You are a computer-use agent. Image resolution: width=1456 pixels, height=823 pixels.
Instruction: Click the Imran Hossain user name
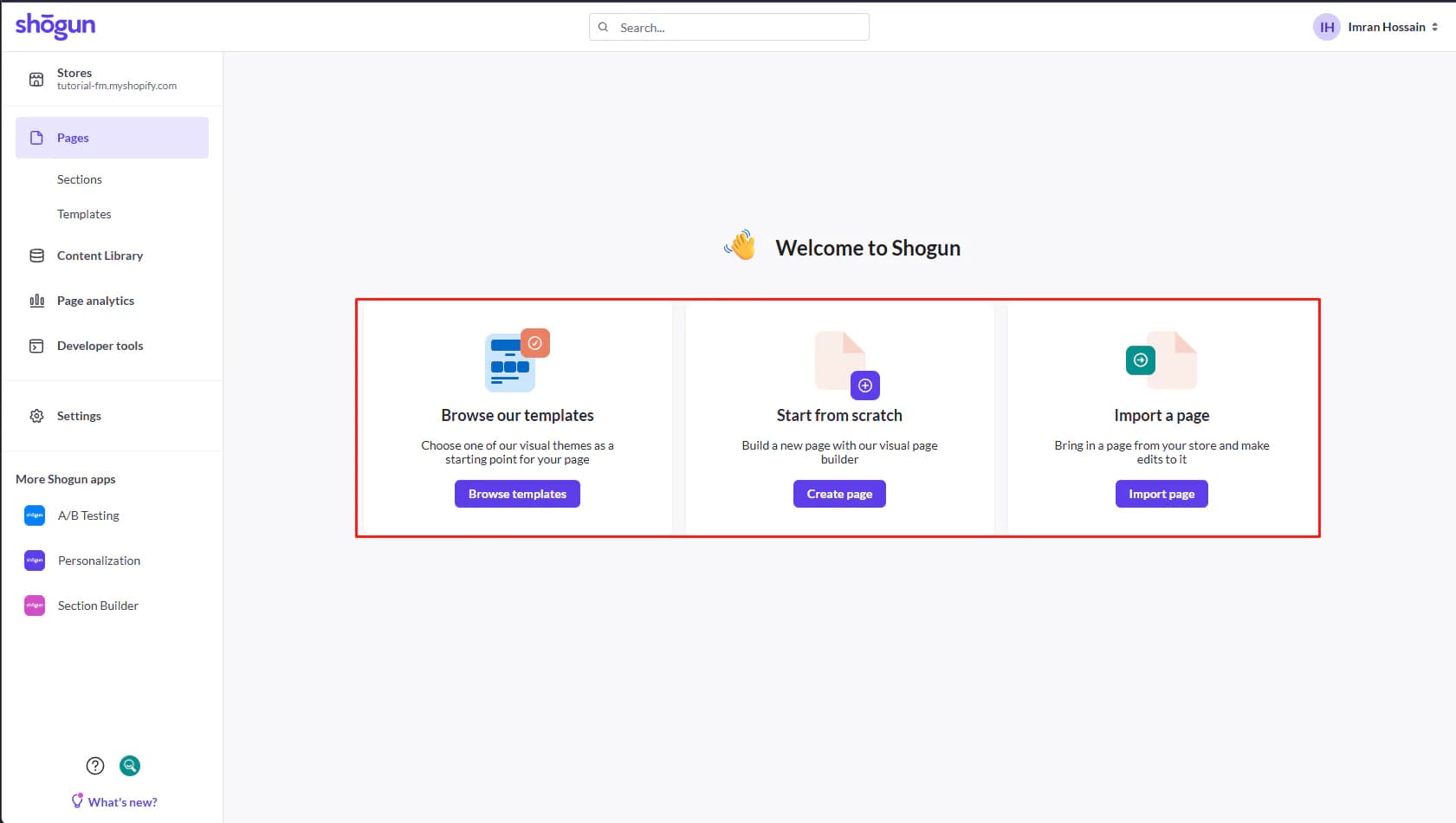pos(1386,27)
